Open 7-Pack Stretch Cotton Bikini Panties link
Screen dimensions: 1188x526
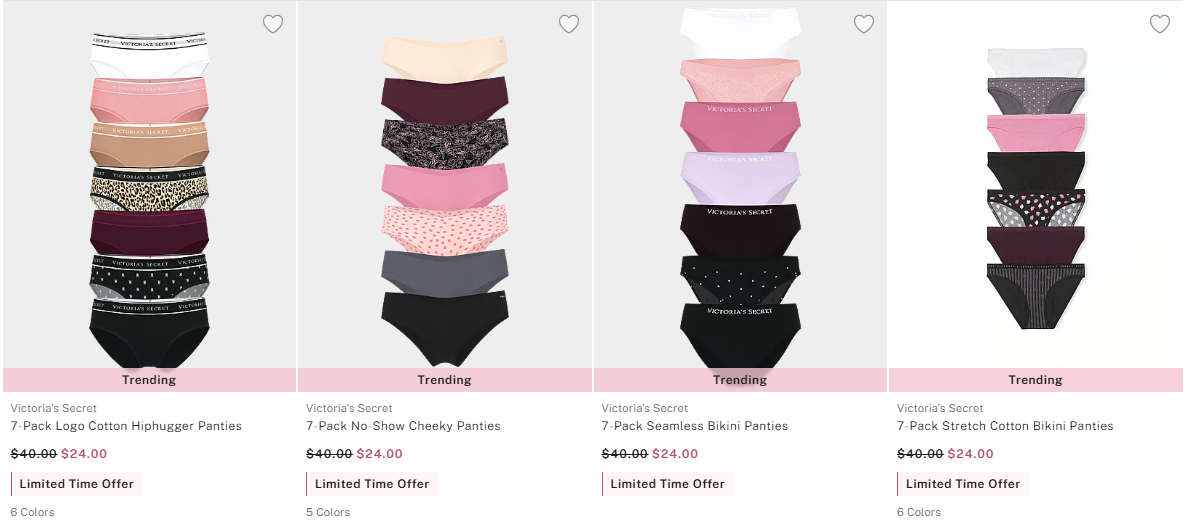(x=1005, y=426)
